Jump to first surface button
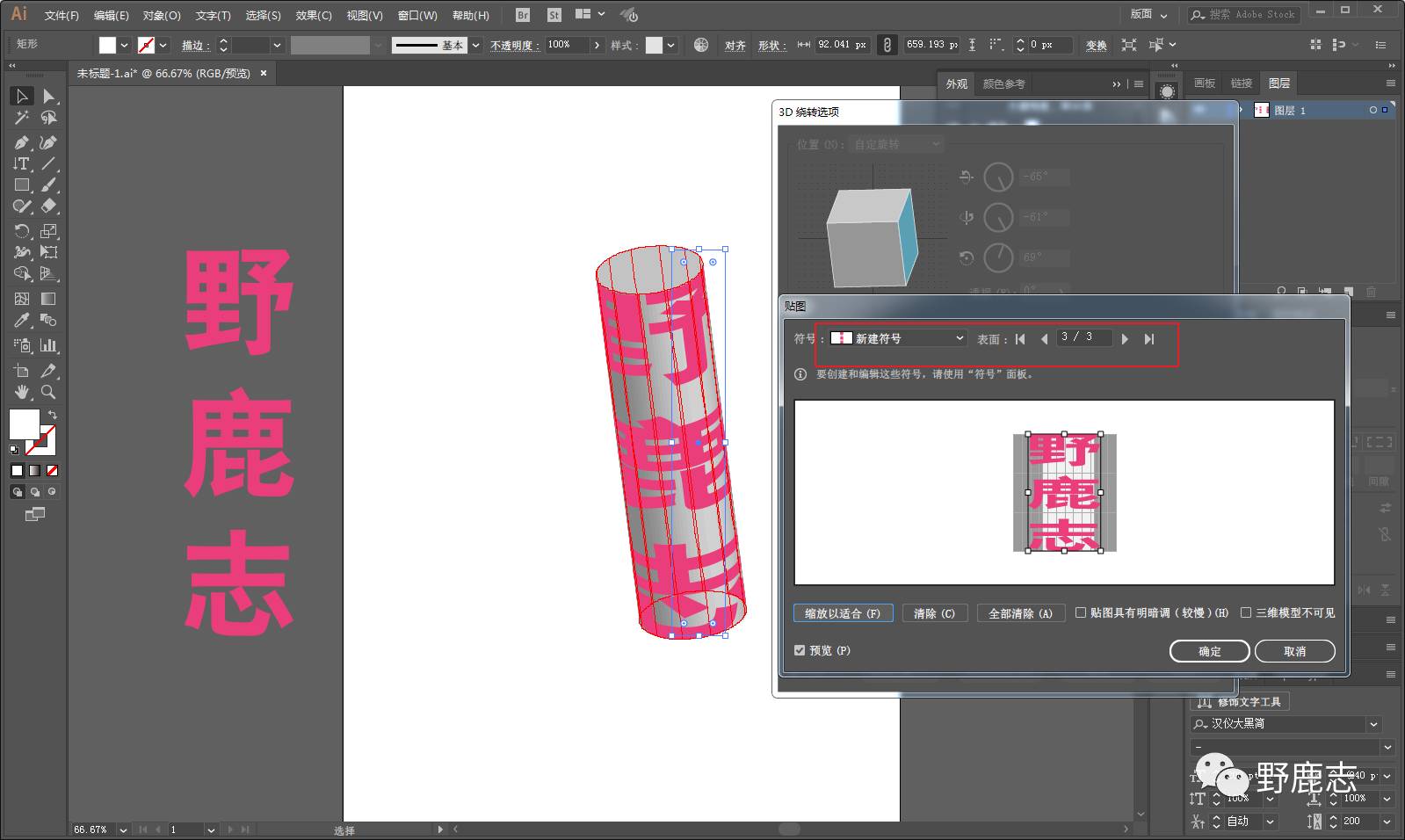The height and width of the screenshot is (840, 1405). click(1020, 339)
